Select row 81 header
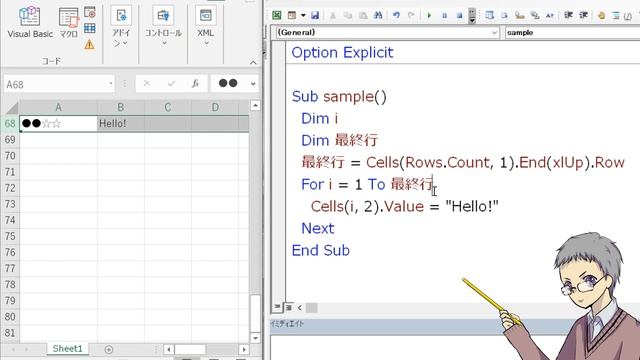 point(10,333)
